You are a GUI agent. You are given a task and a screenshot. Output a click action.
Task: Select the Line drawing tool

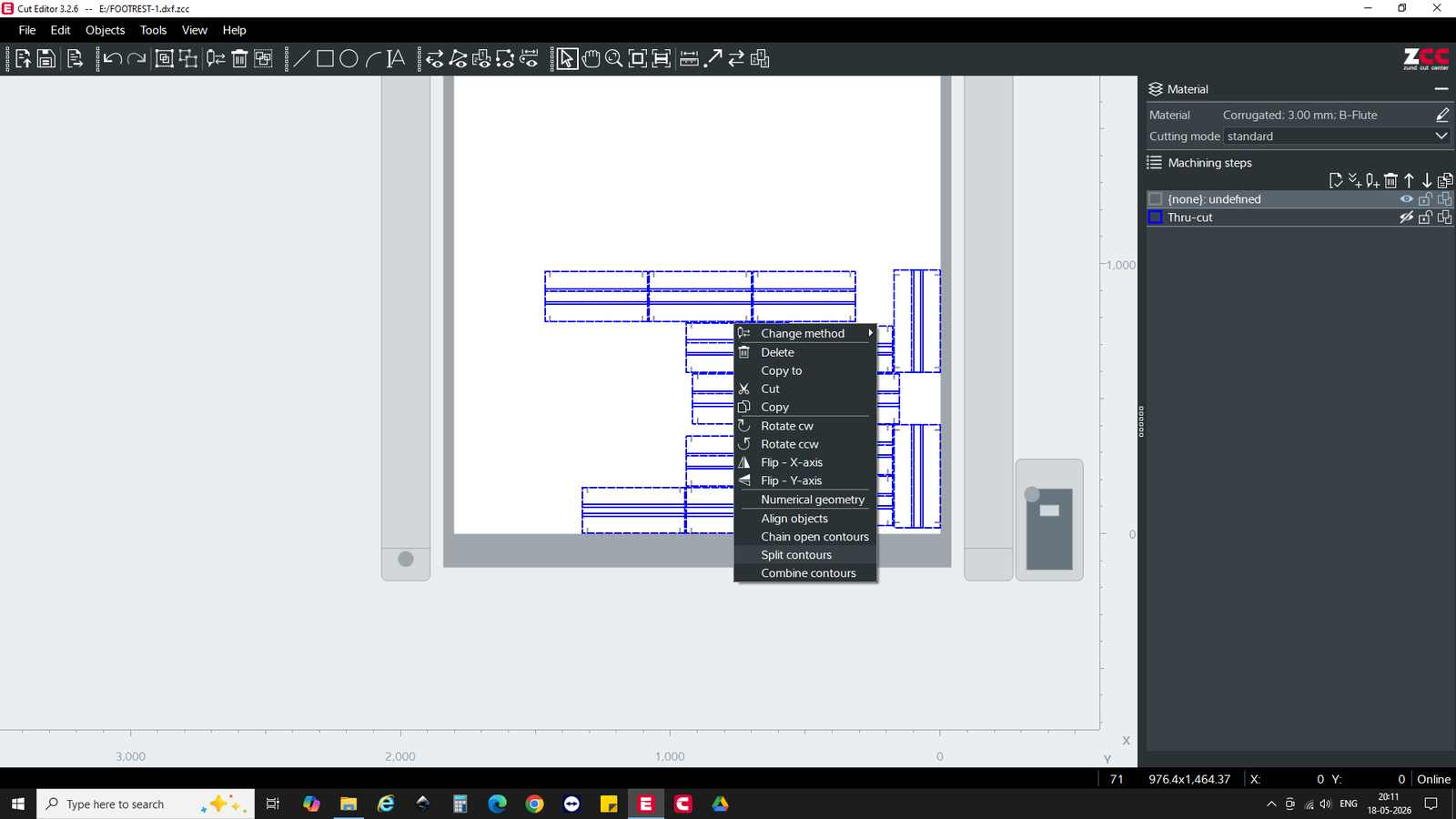[301, 59]
